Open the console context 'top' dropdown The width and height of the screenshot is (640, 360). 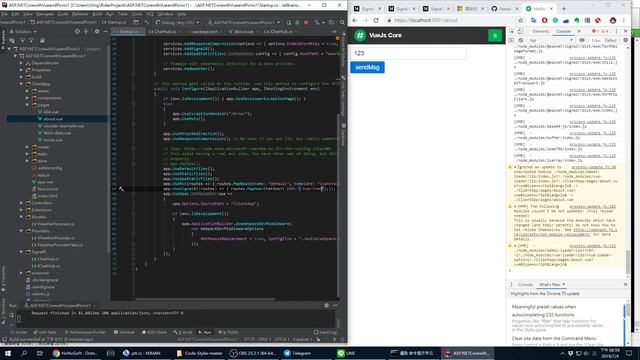point(551,40)
